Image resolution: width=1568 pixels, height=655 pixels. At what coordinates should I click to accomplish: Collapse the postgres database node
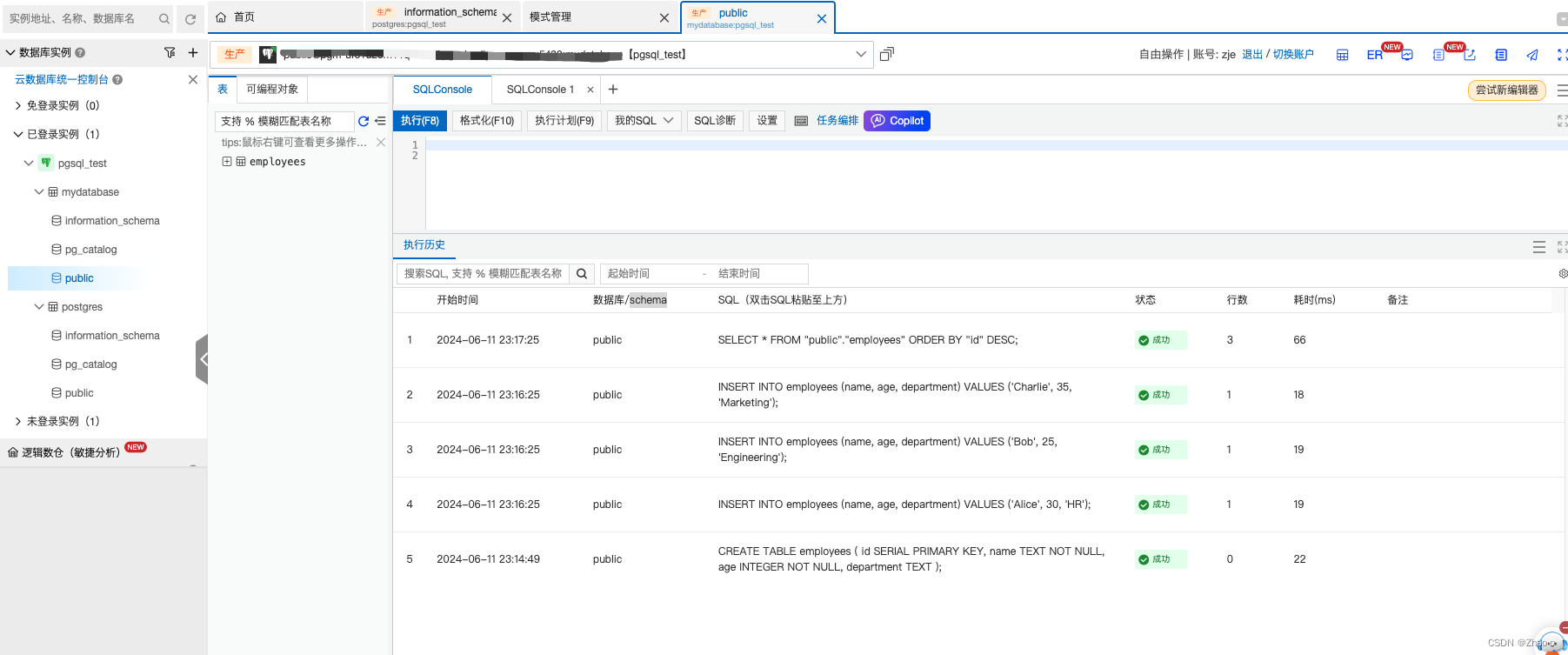(x=39, y=306)
